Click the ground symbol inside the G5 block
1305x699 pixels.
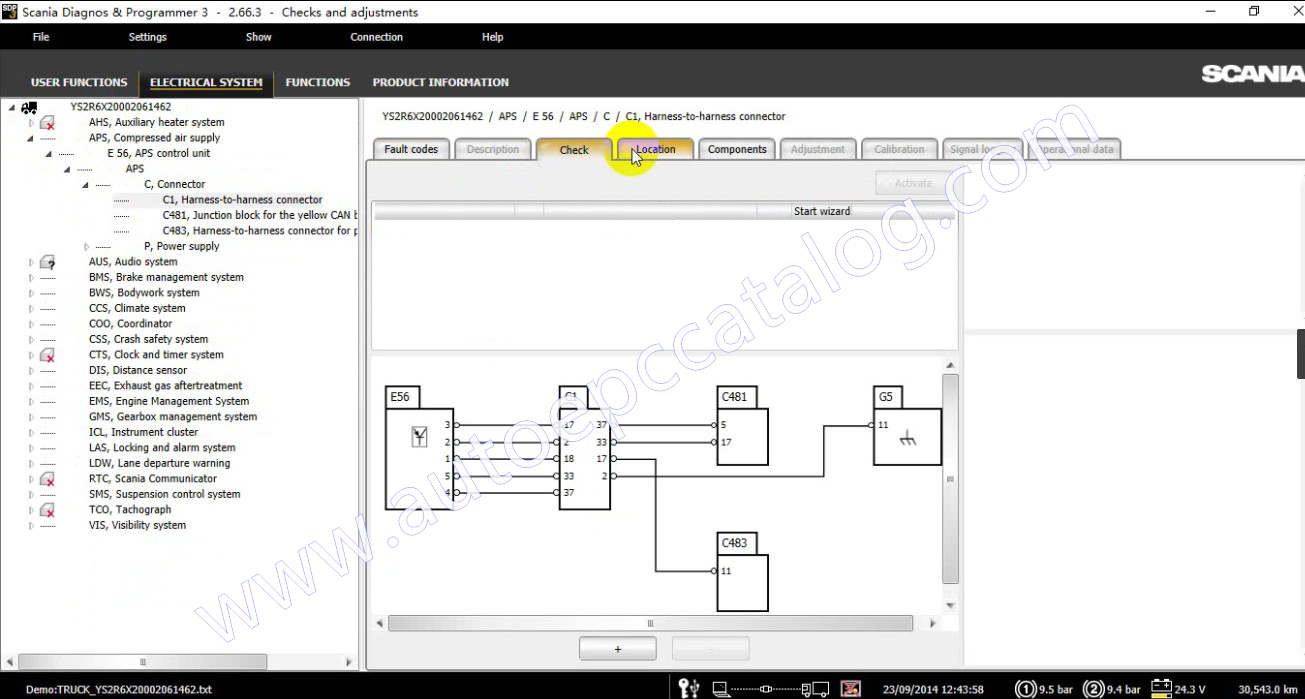(x=907, y=438)
